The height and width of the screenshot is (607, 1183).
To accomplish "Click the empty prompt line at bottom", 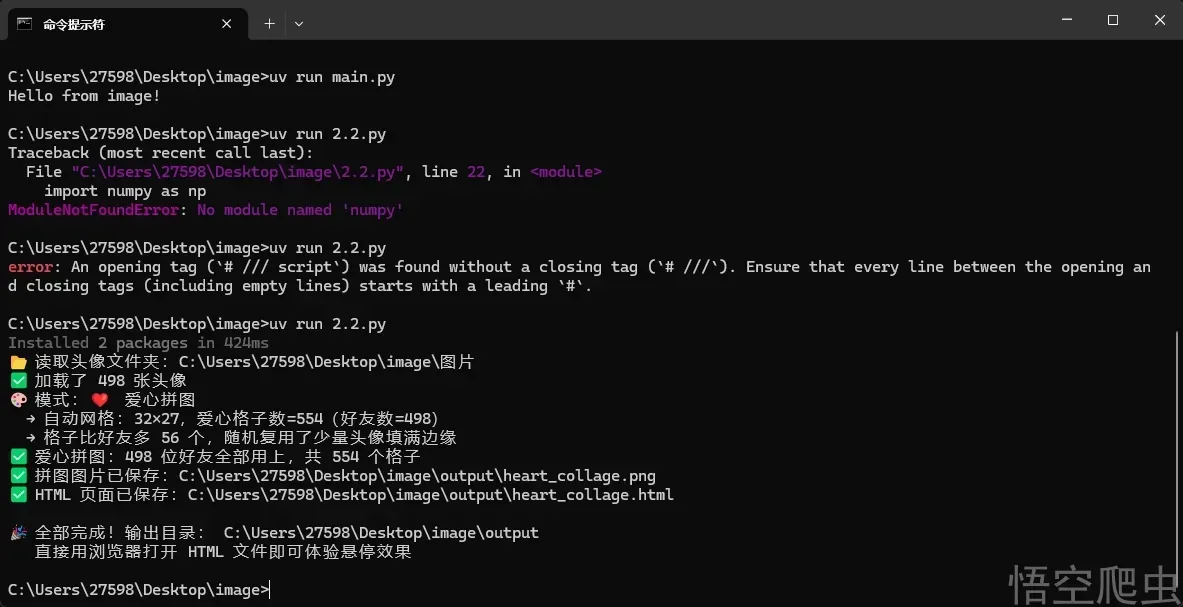I will 138,590.
